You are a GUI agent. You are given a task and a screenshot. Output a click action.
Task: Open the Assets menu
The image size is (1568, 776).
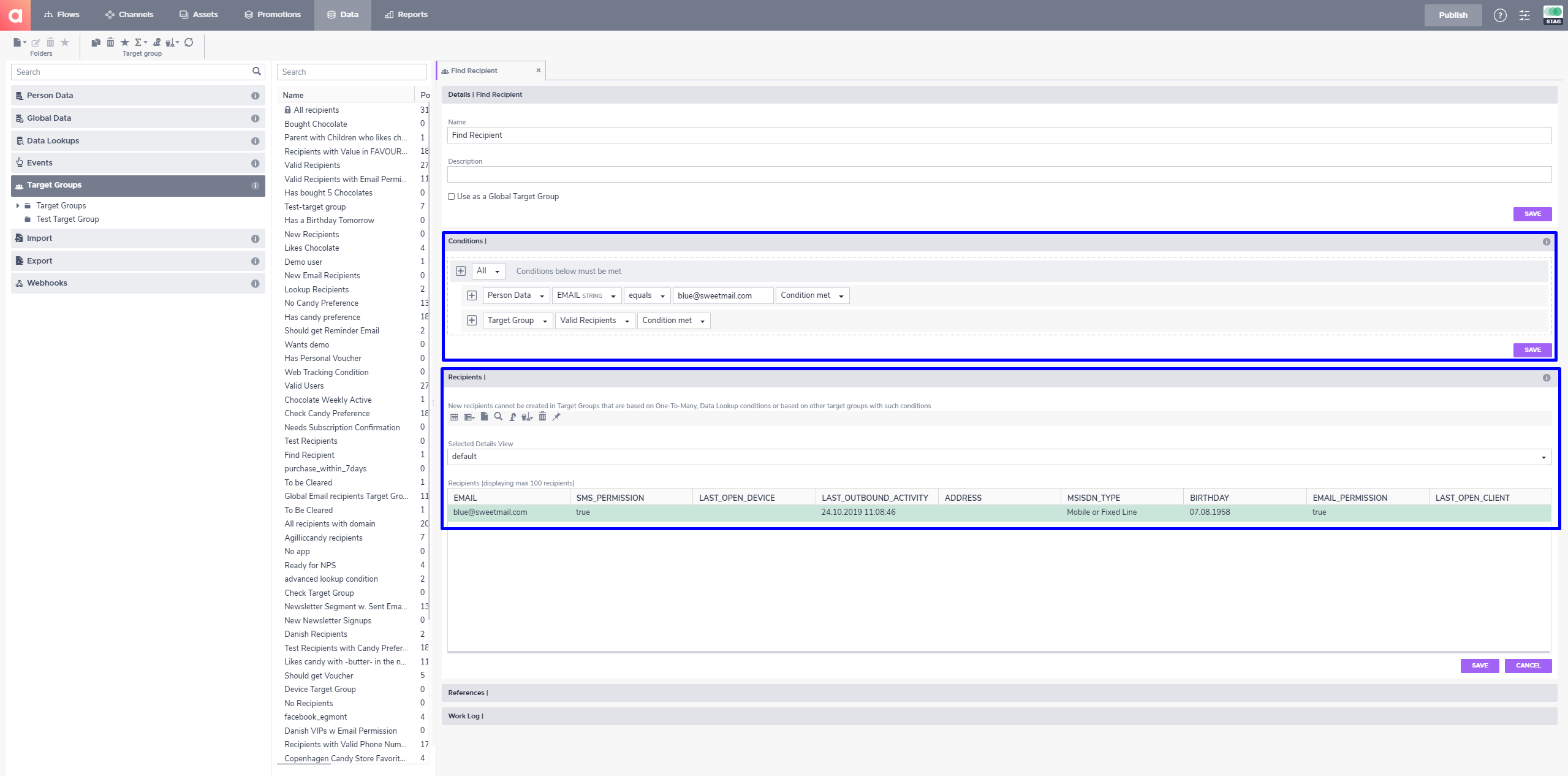tap(199, 15)
